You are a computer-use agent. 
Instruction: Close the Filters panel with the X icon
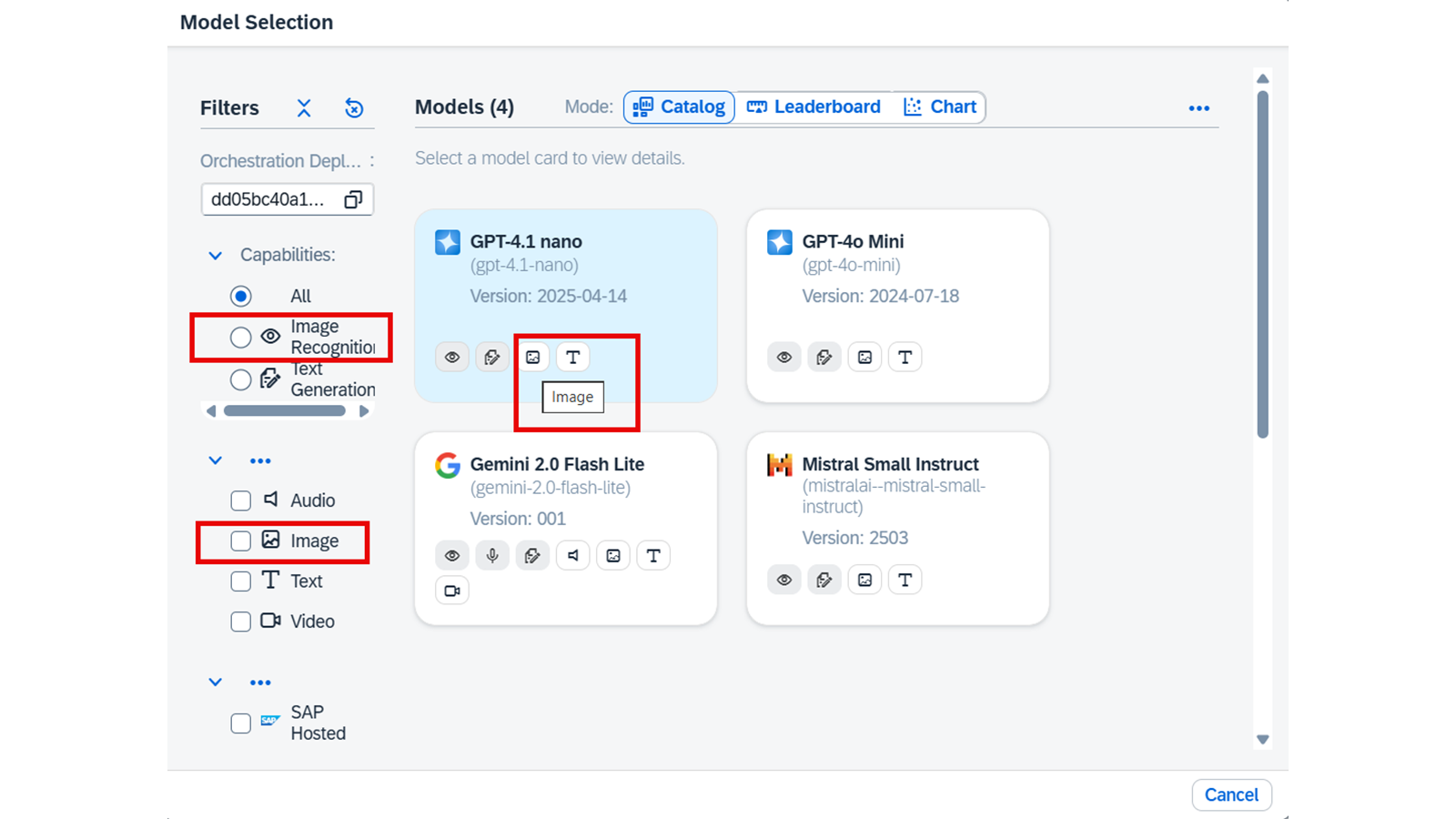tap(304, 108)
